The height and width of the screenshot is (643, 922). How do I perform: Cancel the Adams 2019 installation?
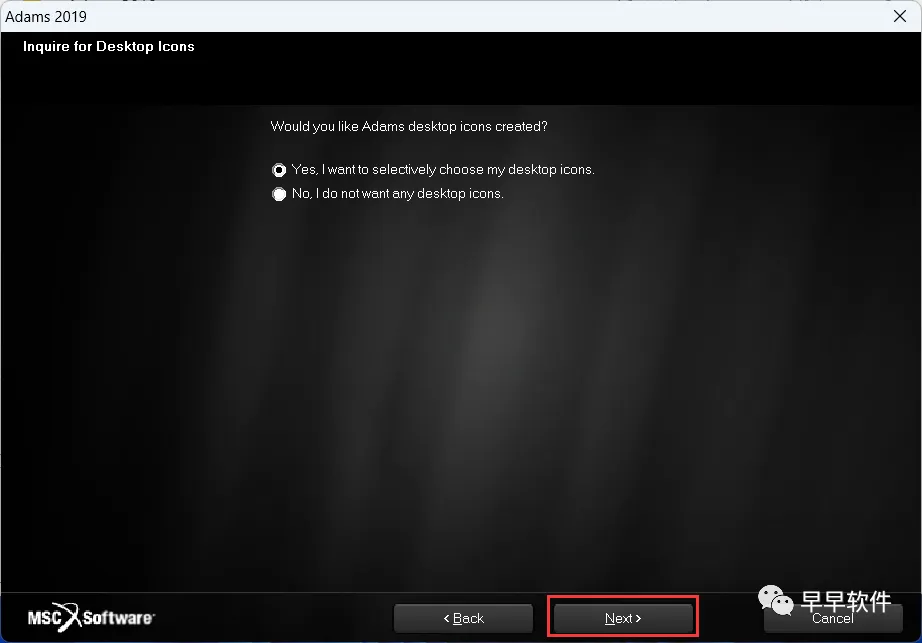coord(833,618)
